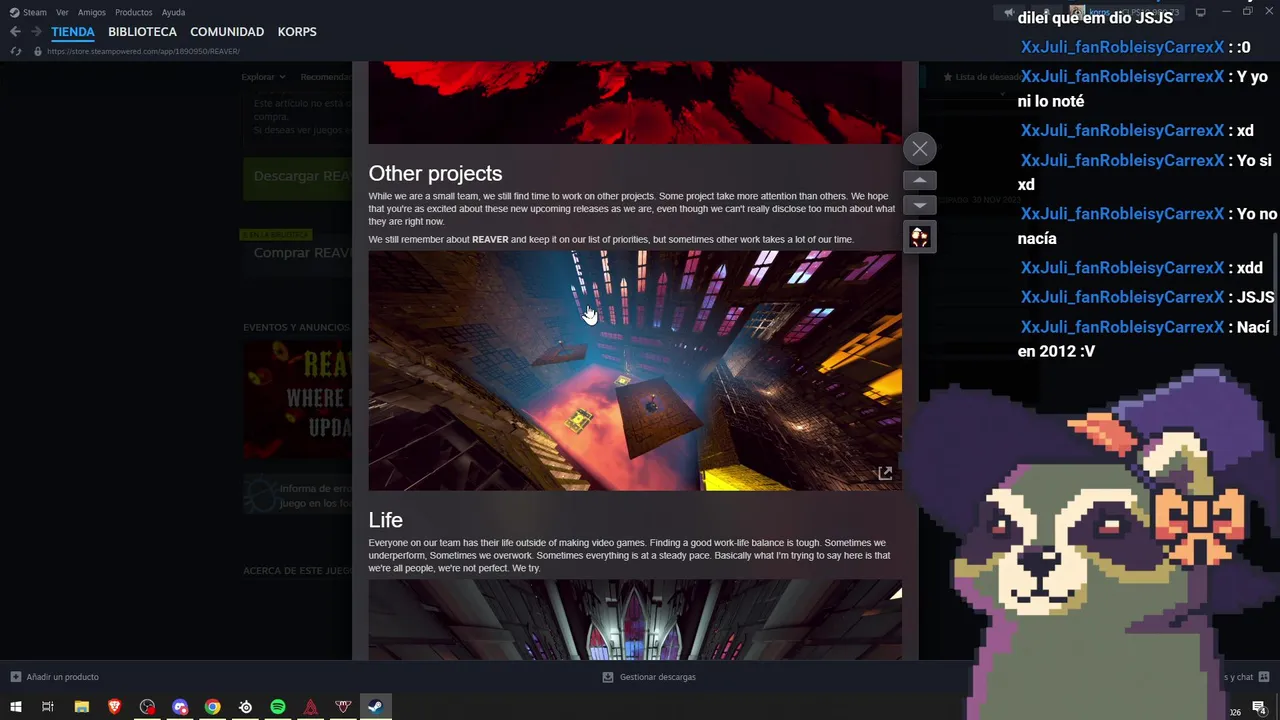
Task: Open Spotify from the taskbar
Action: tap(278, 707)
